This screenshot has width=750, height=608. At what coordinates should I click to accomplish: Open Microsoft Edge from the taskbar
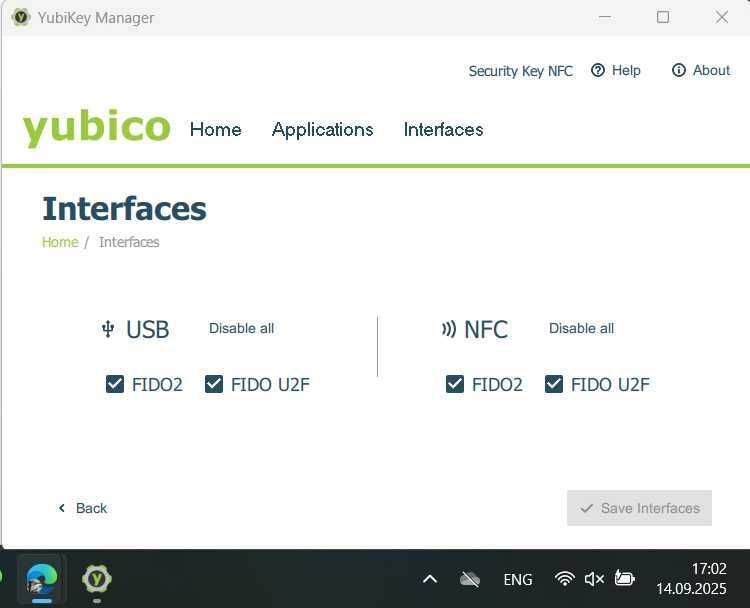(x=42, y=579)
